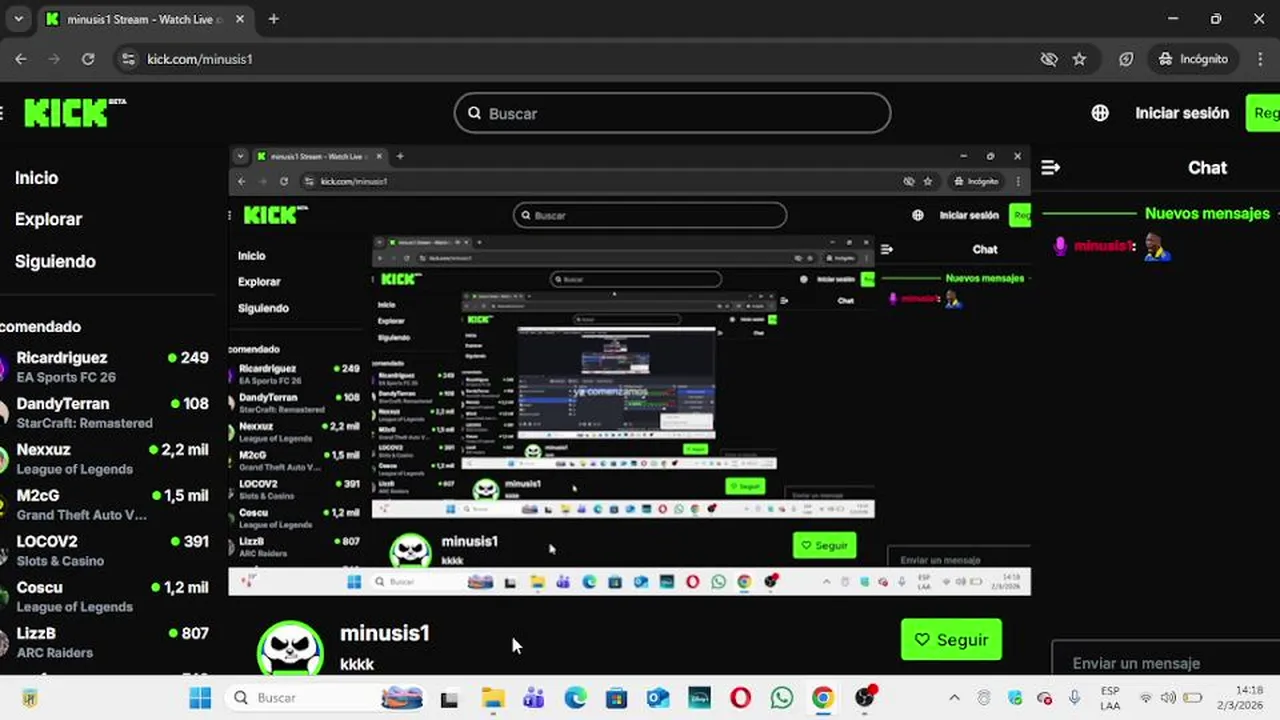Screen dimensions: 1280x720
Task: Open the Windows Start menu
Action: click(200, 698)
